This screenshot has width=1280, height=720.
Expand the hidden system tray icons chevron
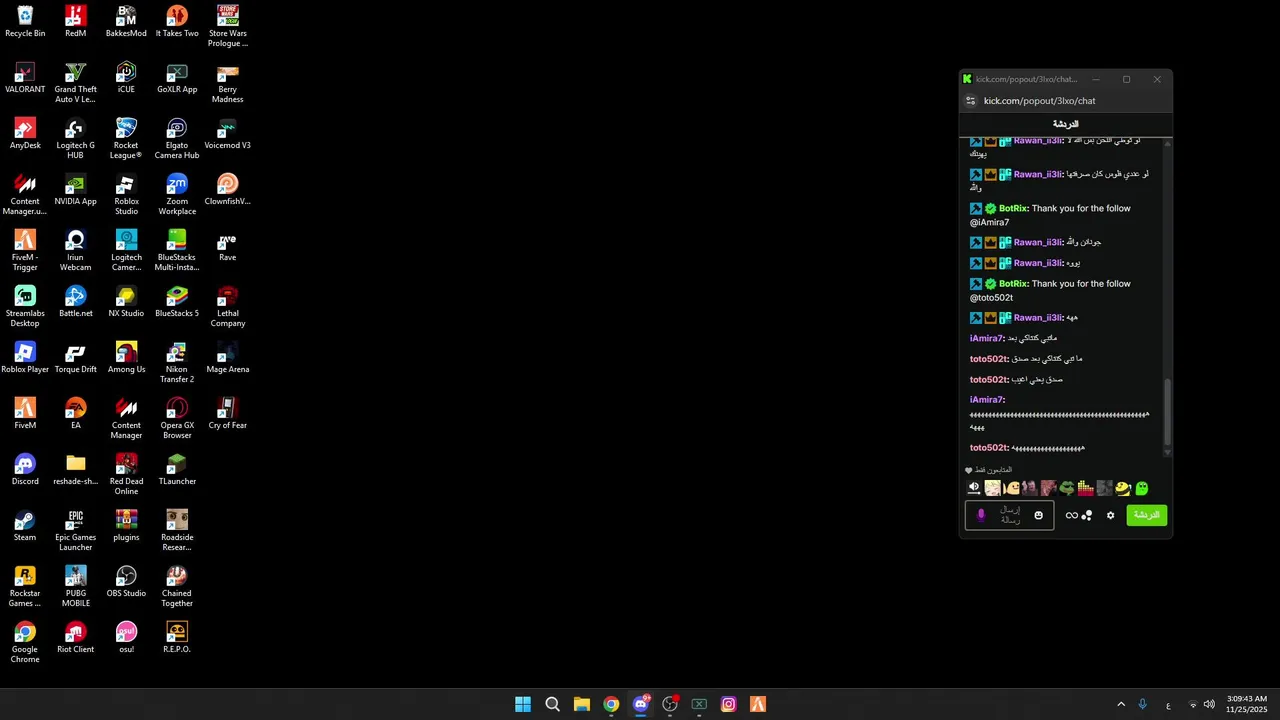coord(1121,704)
